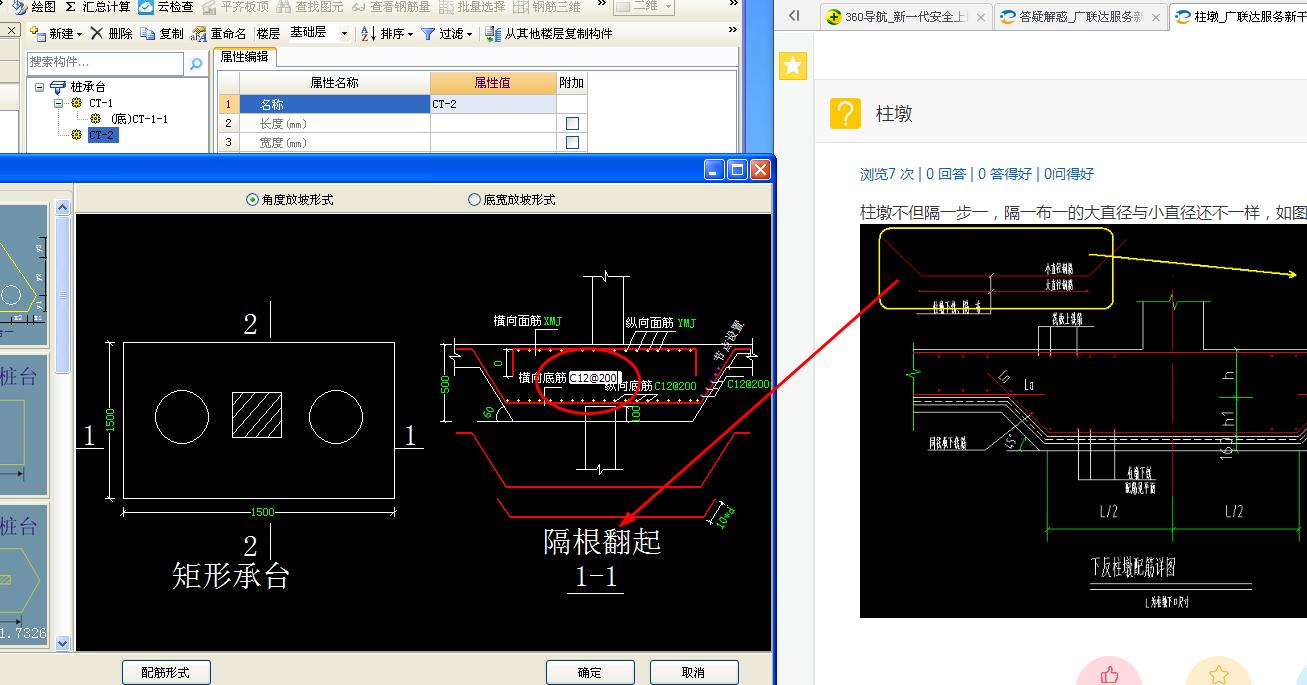Image resolution: width=1307 pixels, height=685 pixels.
Task: Select 角度放坡形式 radio option
Action: coord(289,199)
